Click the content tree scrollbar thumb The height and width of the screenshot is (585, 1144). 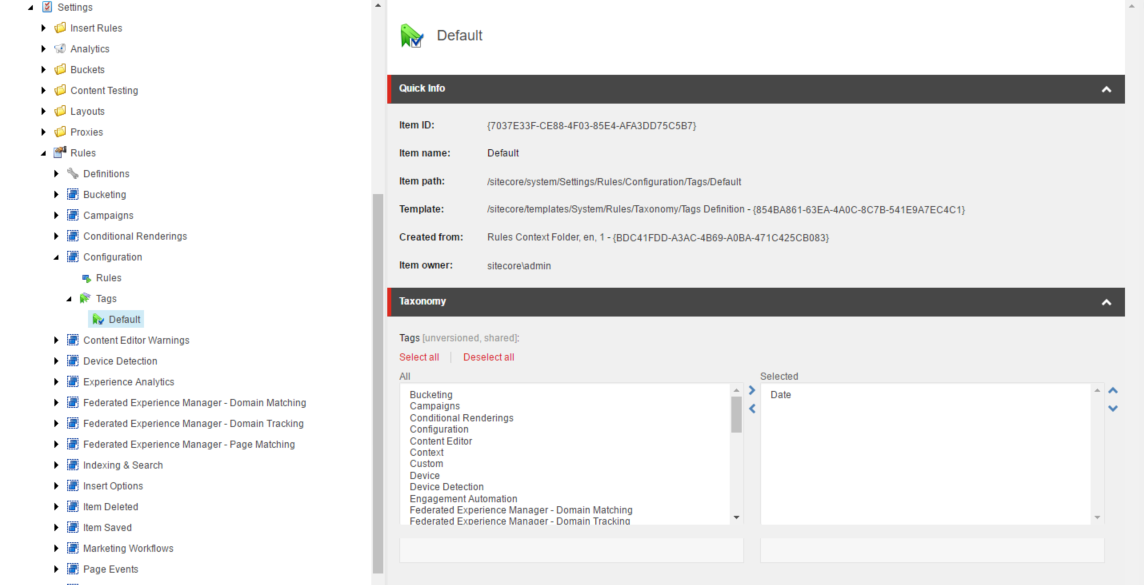coord(378,383)
